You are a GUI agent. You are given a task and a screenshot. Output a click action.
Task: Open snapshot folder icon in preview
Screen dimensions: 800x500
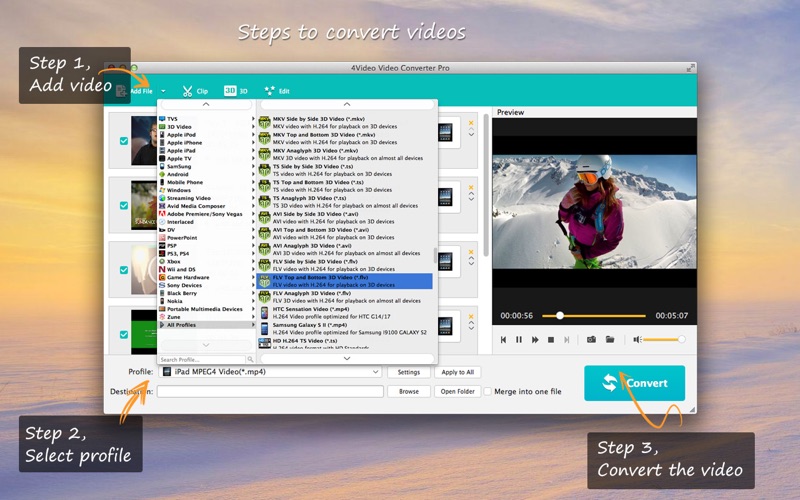pos(610,339)
